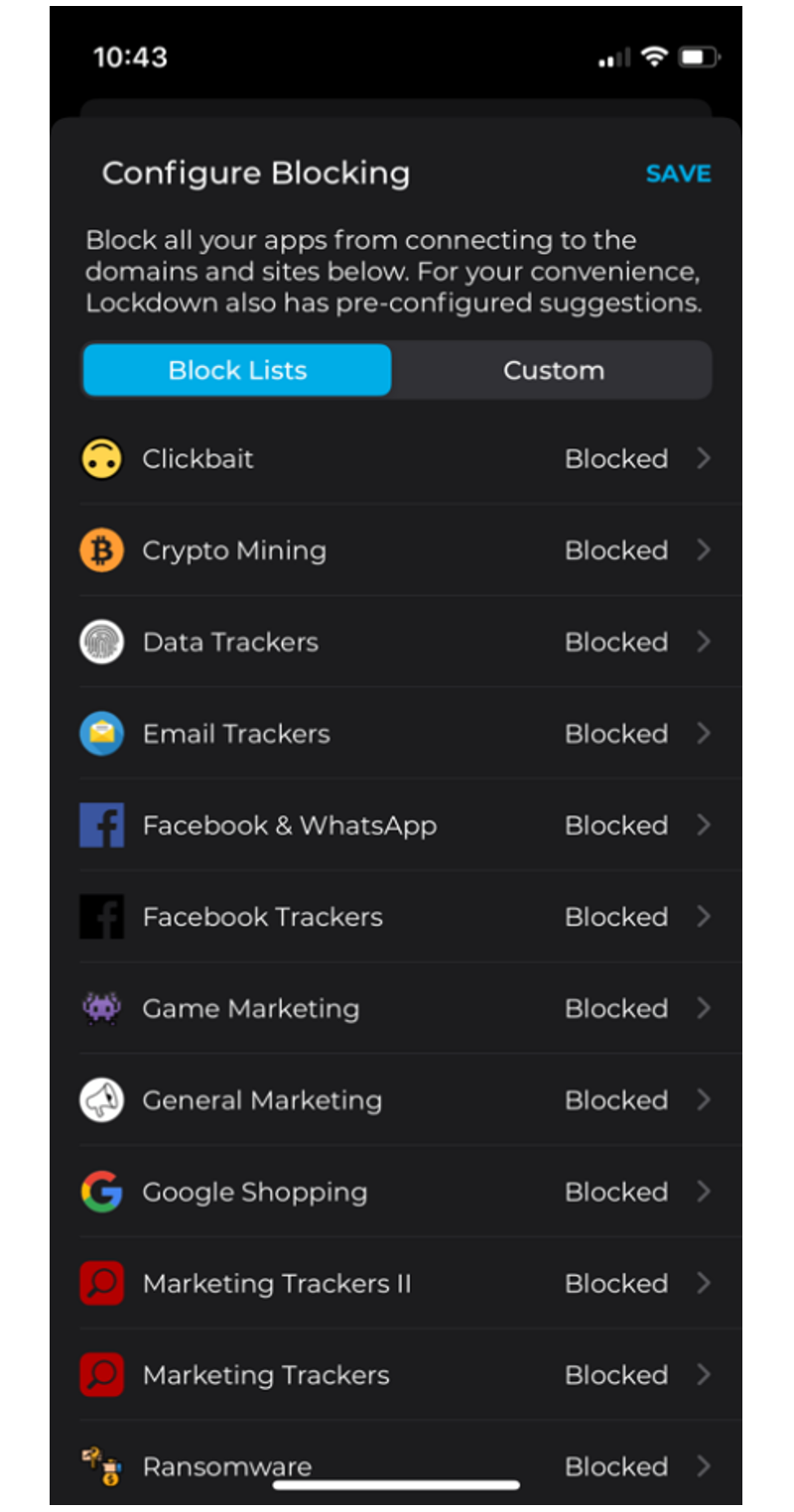
Task: Tap the Google Shopping G logo icon
Action: click(x=101, y=1192)
